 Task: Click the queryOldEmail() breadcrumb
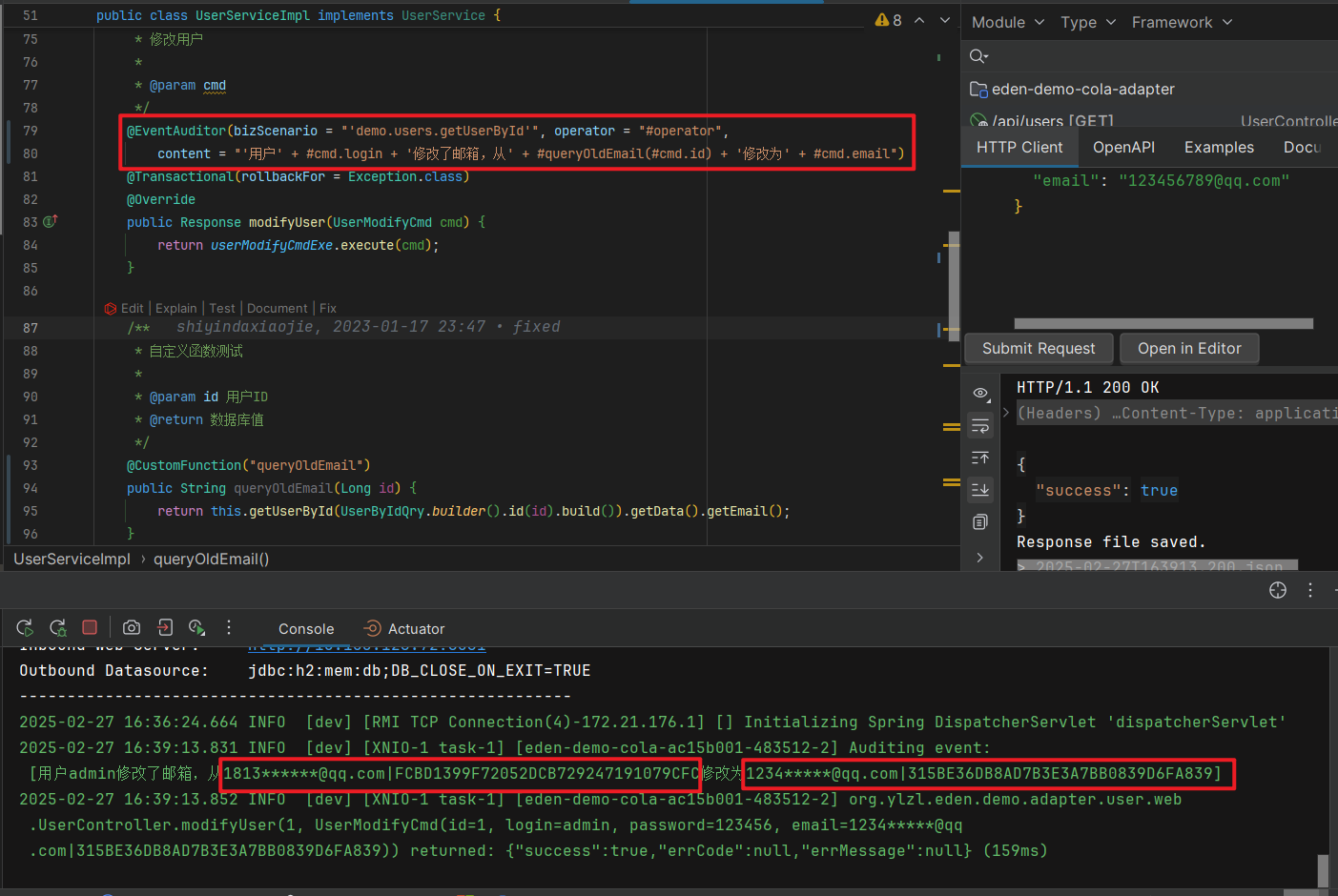(x=211, y=559)
